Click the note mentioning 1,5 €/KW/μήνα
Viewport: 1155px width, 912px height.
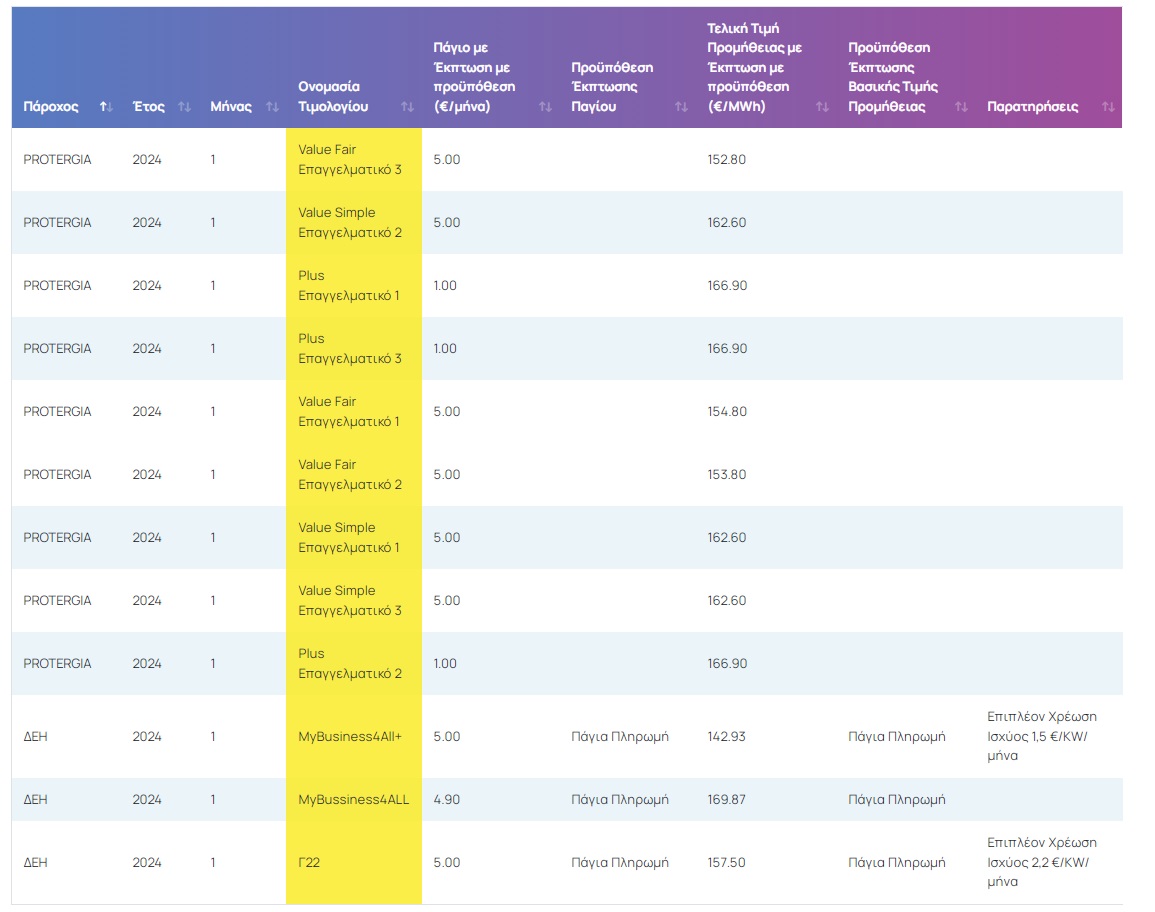[x=1041, y=737]
